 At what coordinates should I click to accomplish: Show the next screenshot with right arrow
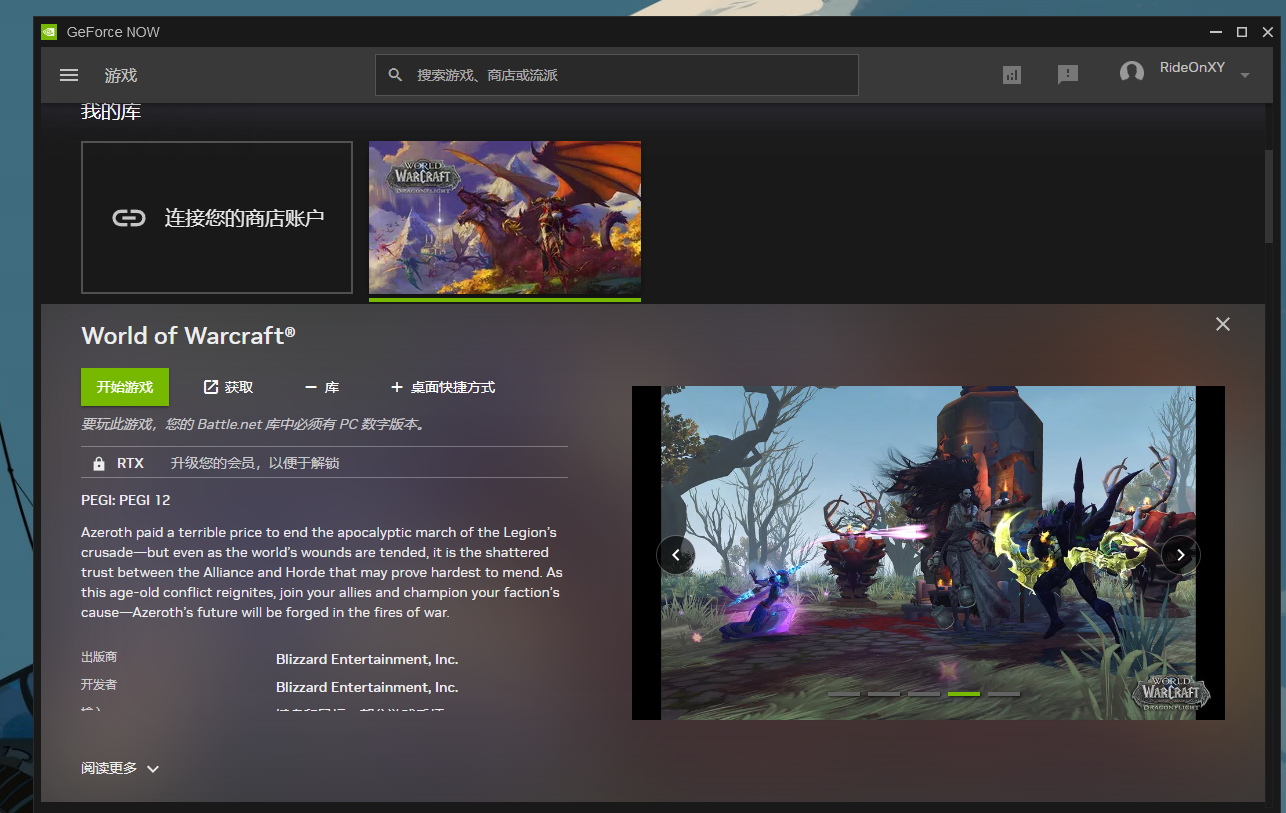coord(1181,554)
